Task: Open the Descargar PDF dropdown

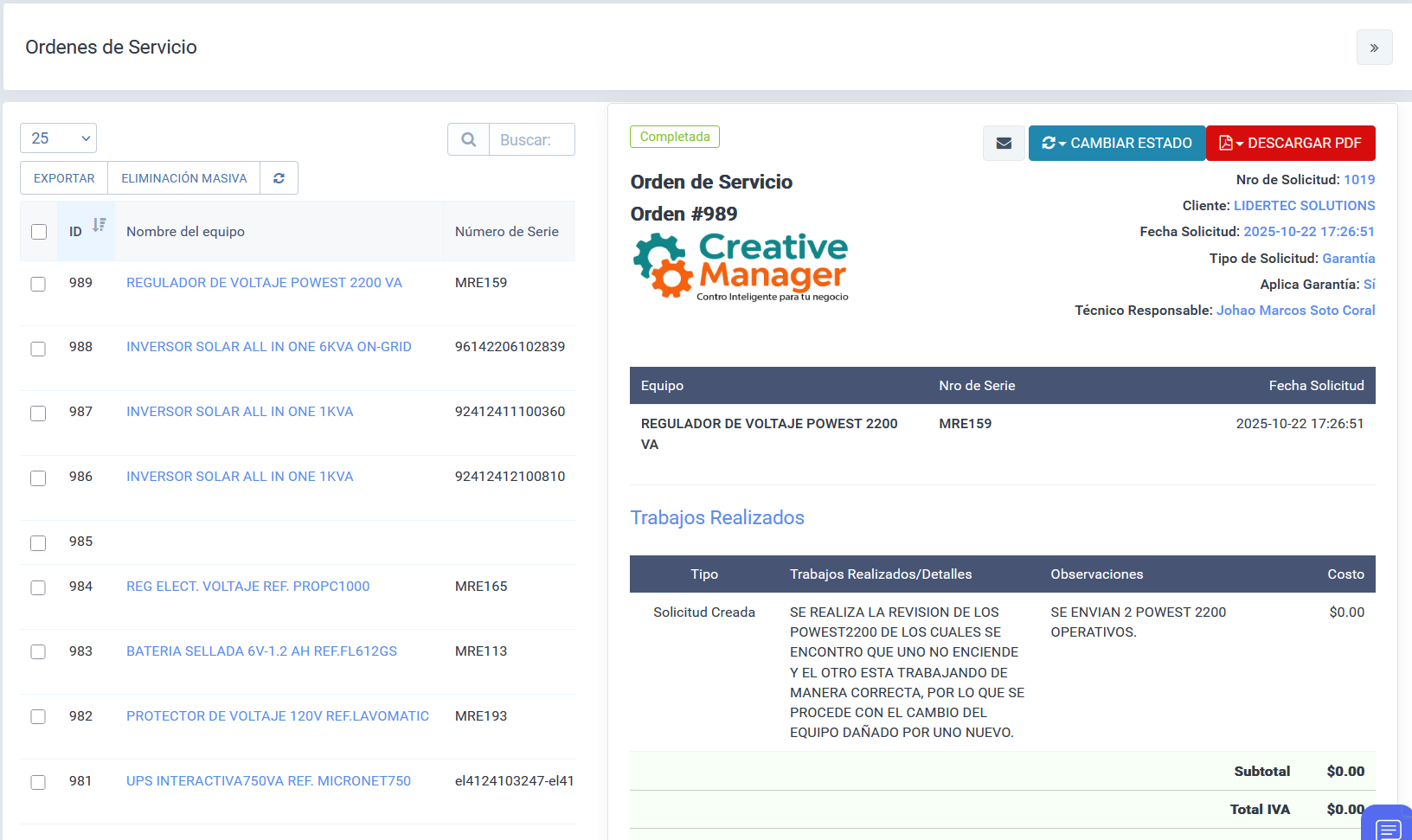Action: click(1290, 144)
